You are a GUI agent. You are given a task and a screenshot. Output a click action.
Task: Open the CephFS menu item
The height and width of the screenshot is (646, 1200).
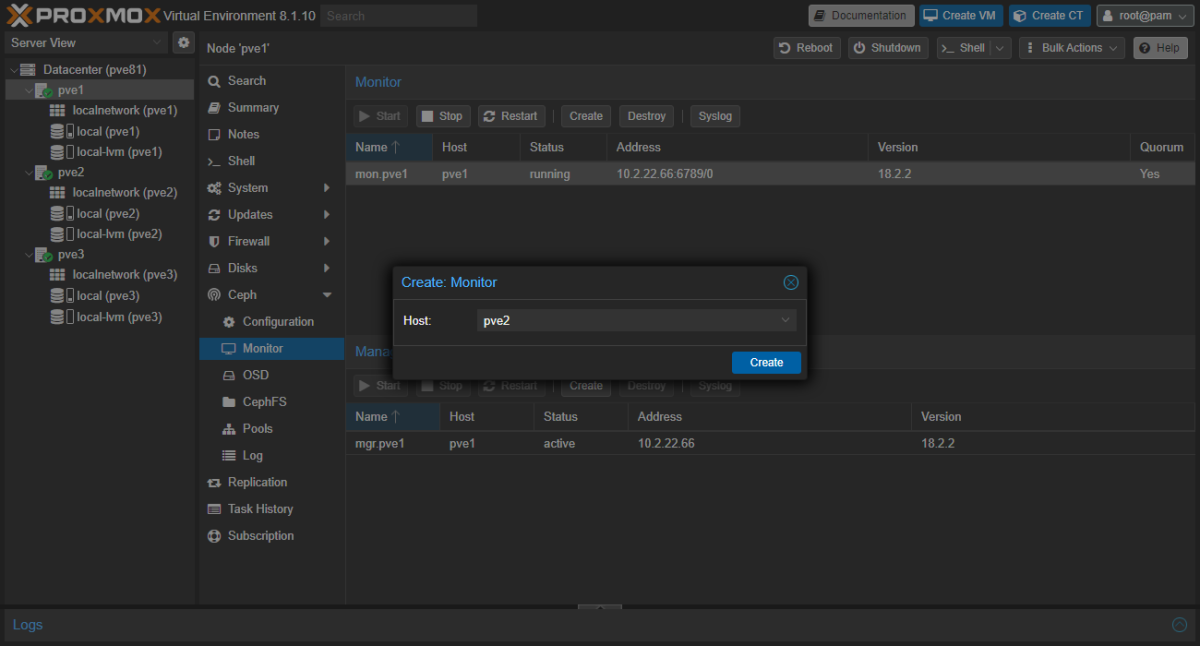(x=271, y=402)
